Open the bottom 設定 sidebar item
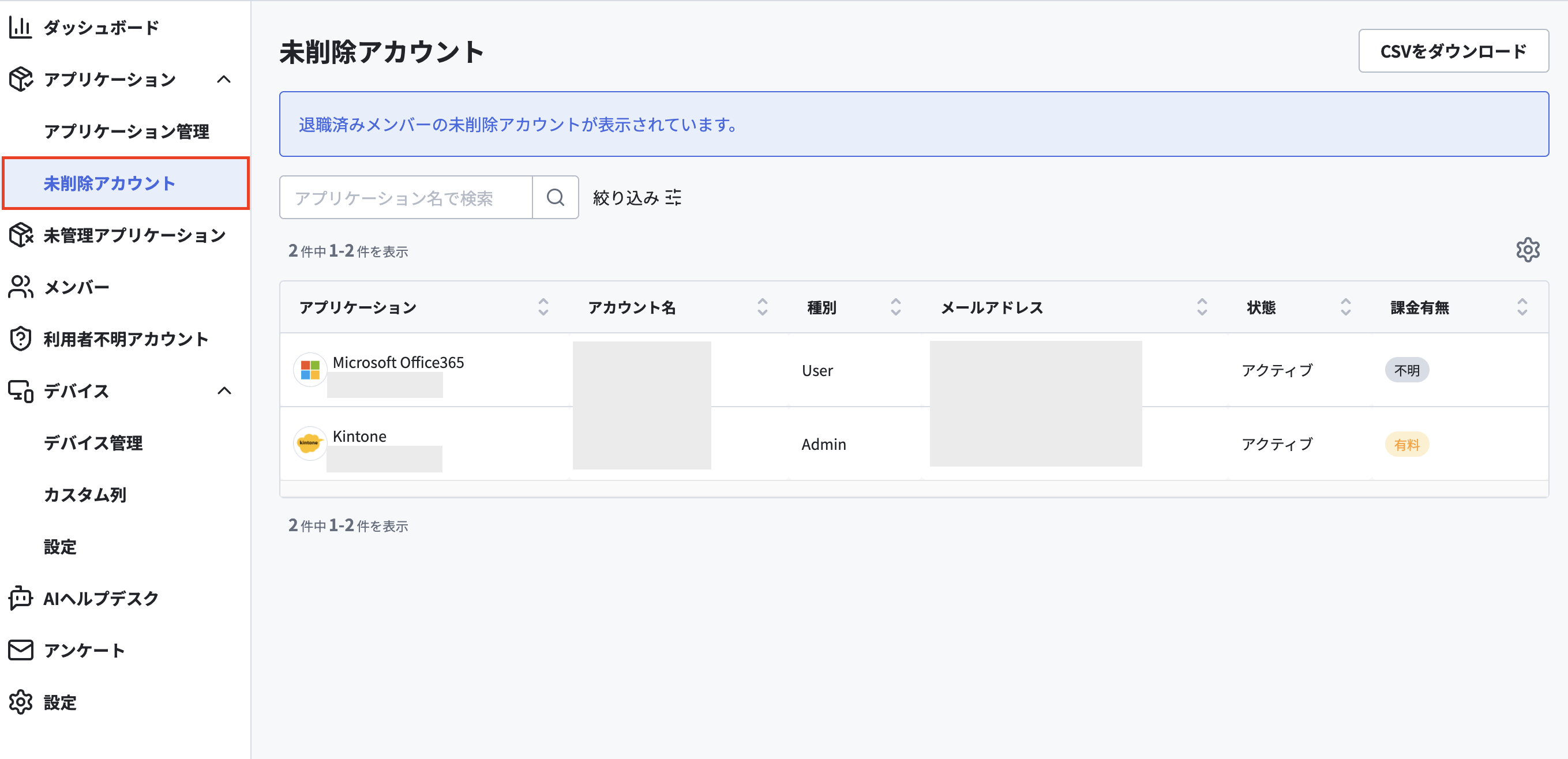This screenshot has height=759, width=1568. (x=60, y=702)
